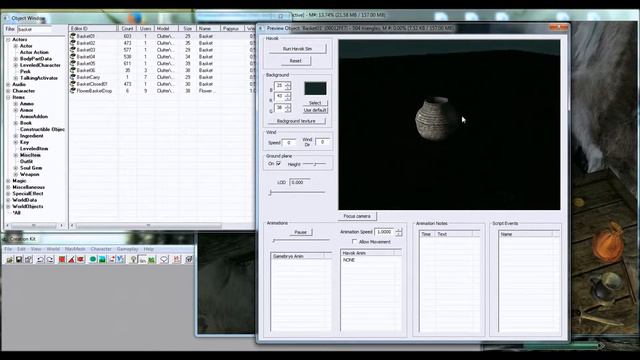Open the View menu in Creation Kit
Viewport: 640px width, 360px height.
click(x=36, y=249)
